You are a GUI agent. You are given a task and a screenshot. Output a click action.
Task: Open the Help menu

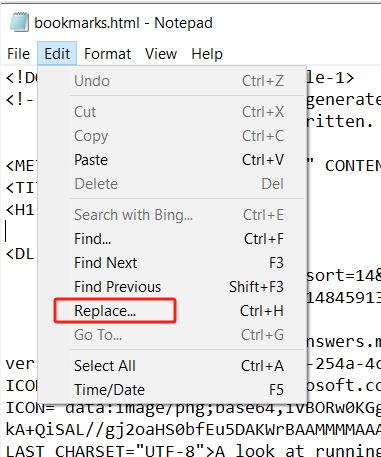[207, 54]
